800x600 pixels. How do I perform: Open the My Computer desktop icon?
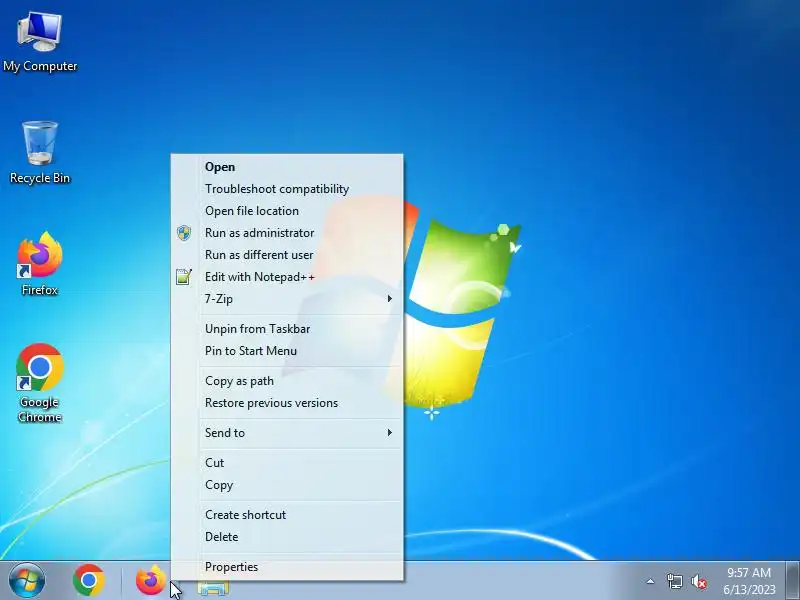pos(40,42)
